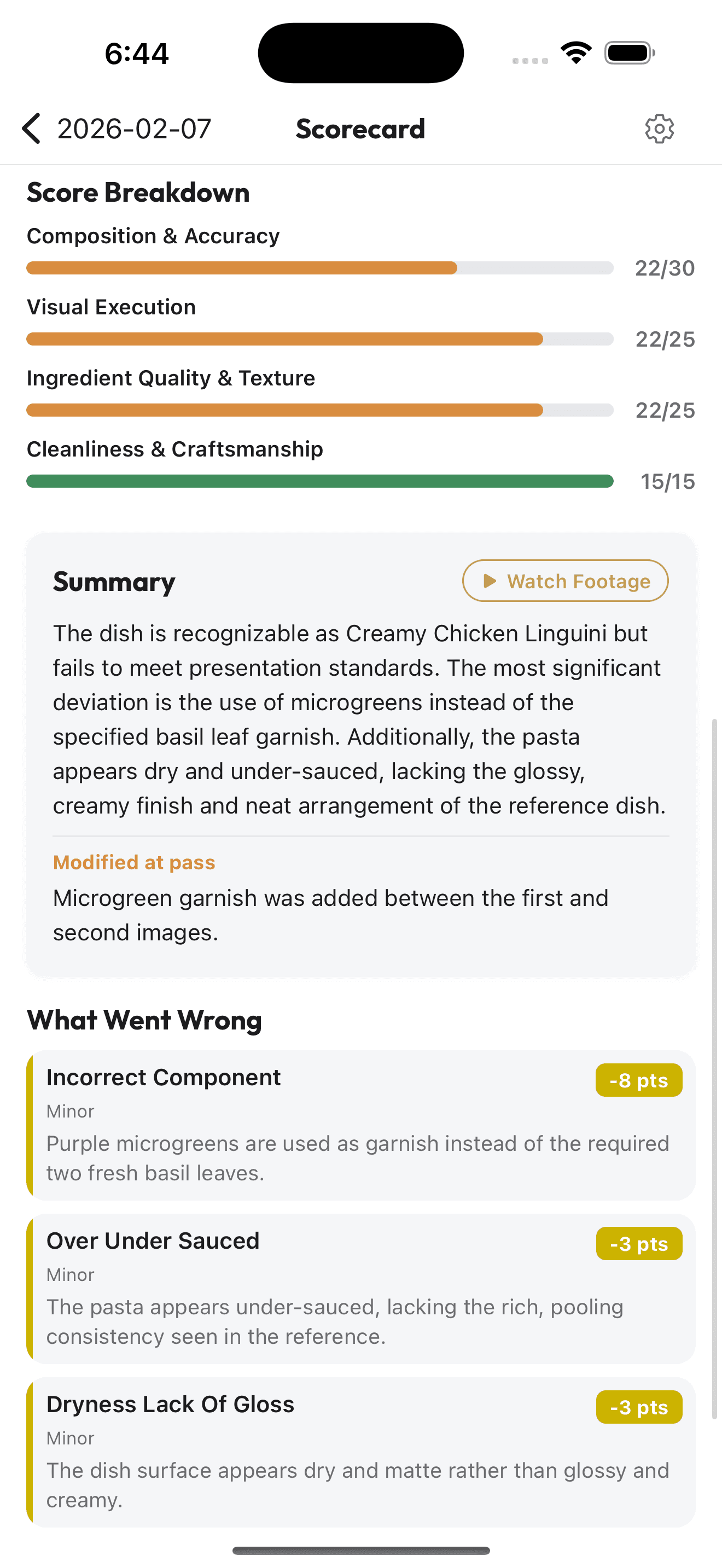Open the Scorecard title header
This screenshot has height=1568, width=722.
coord(360,128)
